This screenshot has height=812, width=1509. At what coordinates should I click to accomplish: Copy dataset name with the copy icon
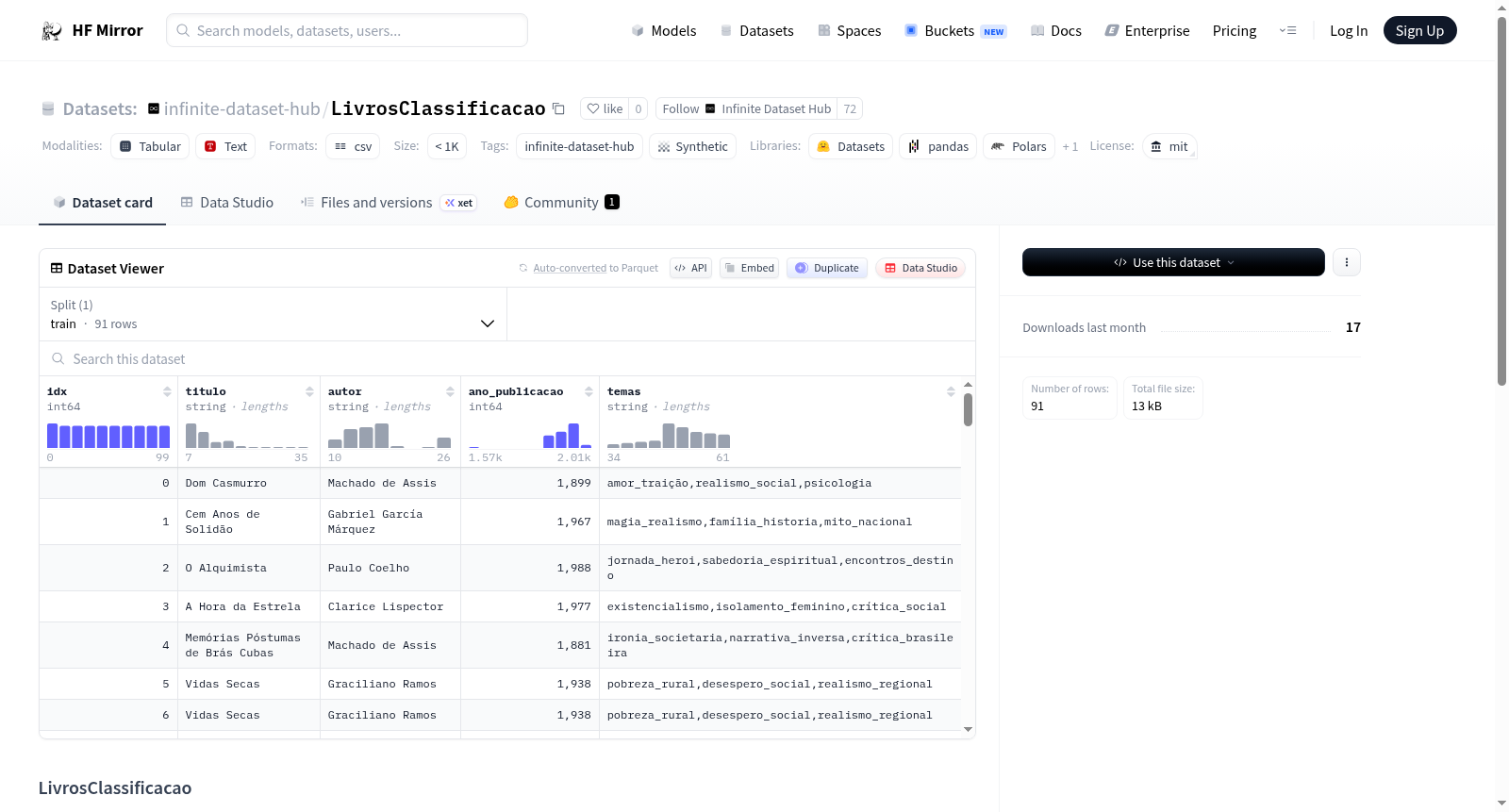coord(558,108)
